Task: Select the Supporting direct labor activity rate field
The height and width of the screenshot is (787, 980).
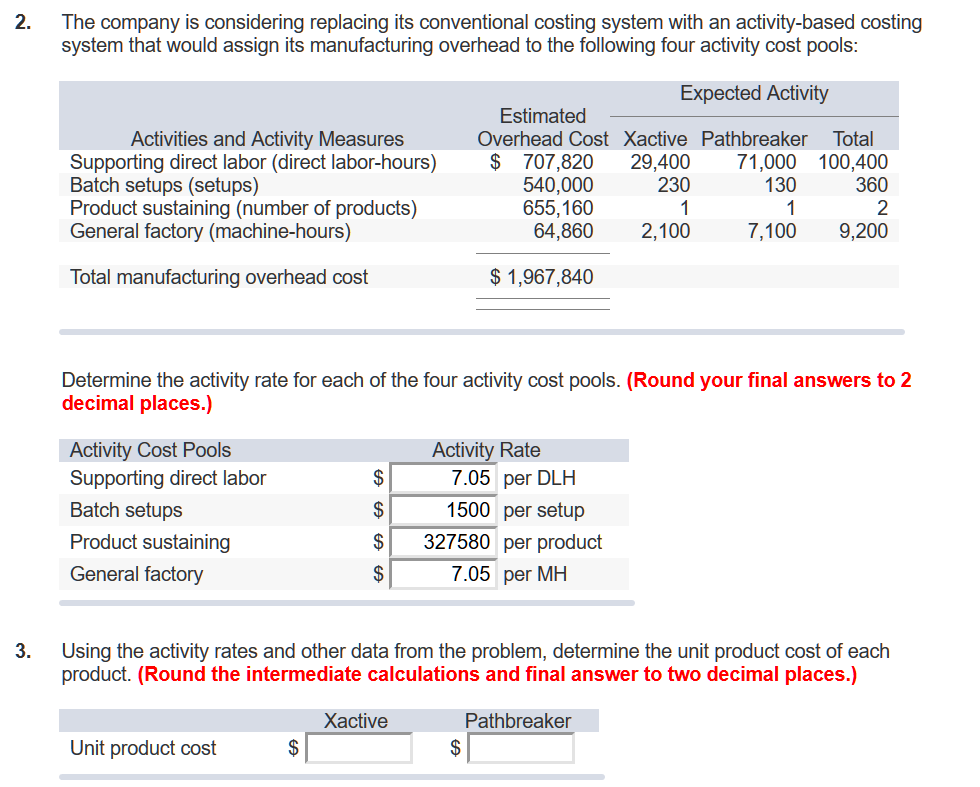Action: click(443, 478)
